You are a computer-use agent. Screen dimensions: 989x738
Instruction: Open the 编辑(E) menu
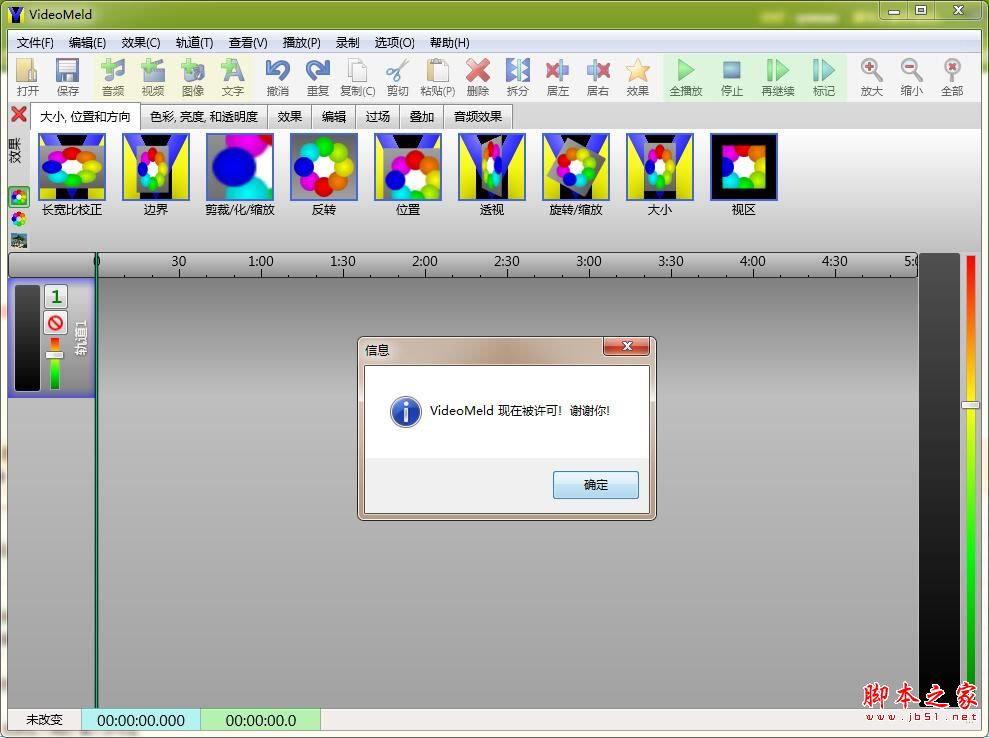[x=87, y=42]
